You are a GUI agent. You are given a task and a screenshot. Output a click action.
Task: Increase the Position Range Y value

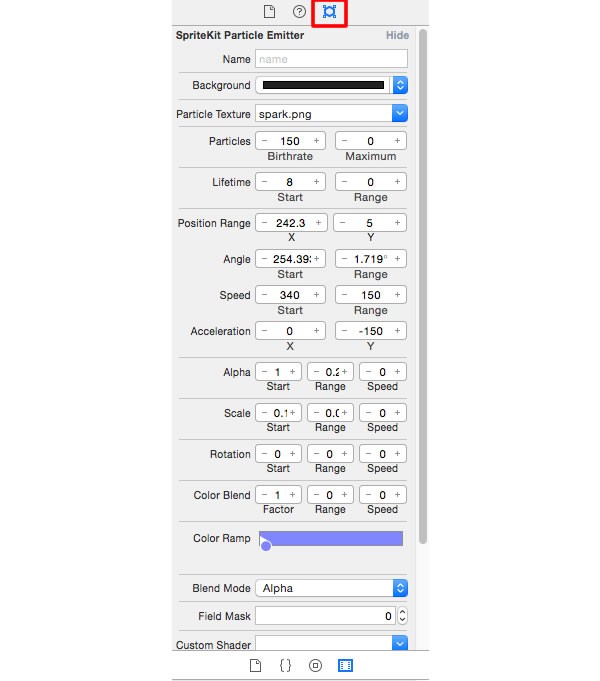pos(397,222)
